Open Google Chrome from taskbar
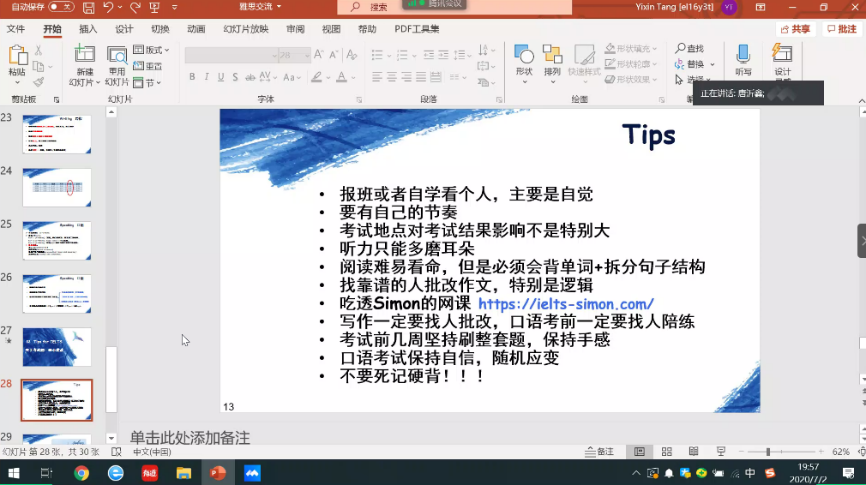This screenshot has width=866, height=485. click(81, 473)
